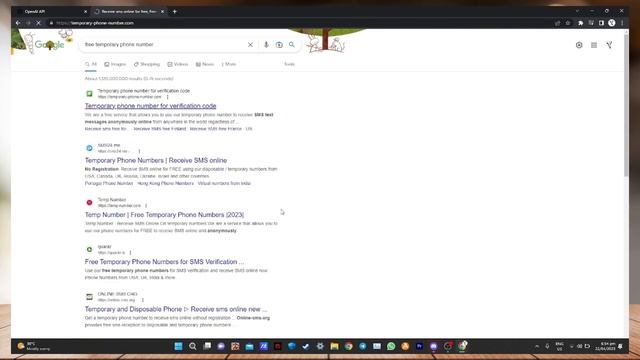Open options menu for the quackr result
640x360 pixels.
(x=131, y=253)
